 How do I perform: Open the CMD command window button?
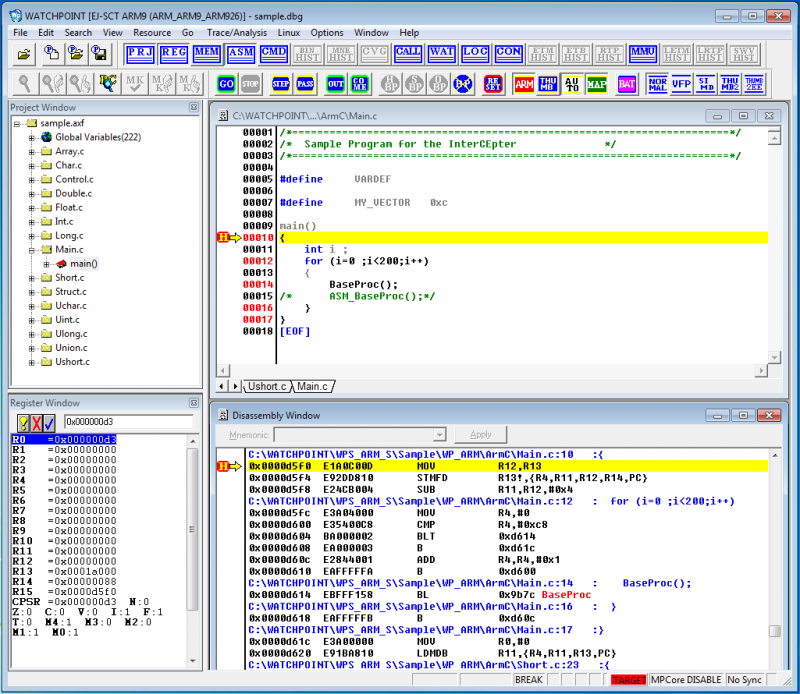pyautogui.click(x=274, y=54)
